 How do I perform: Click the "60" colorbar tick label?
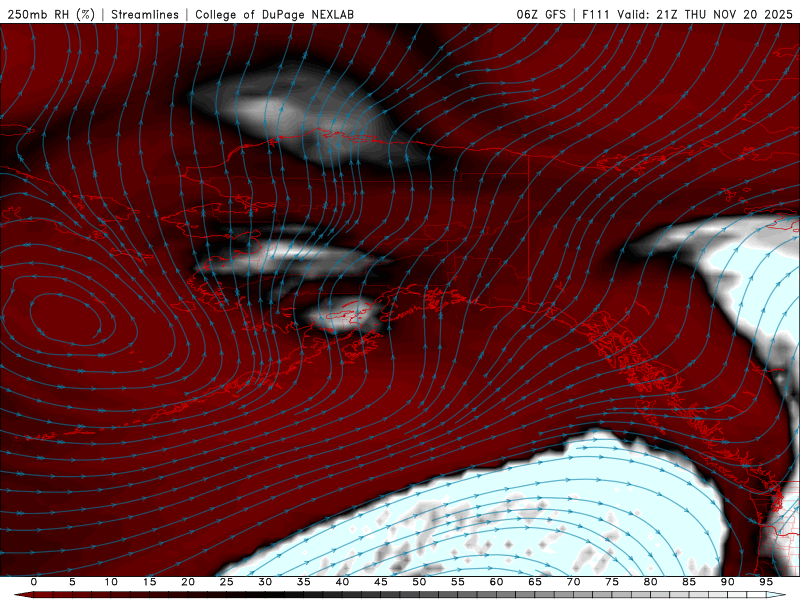[496, 582]
